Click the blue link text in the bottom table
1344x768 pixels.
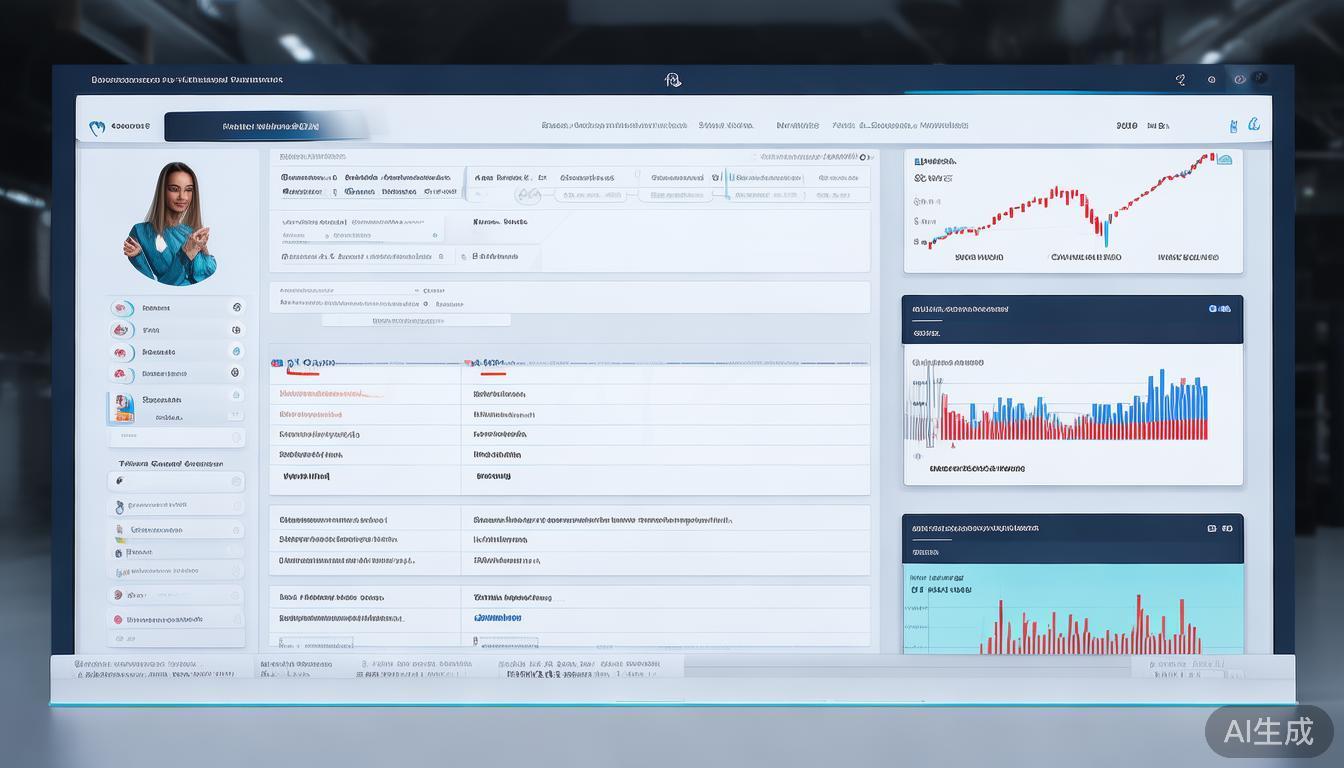[x=497, y=618]
